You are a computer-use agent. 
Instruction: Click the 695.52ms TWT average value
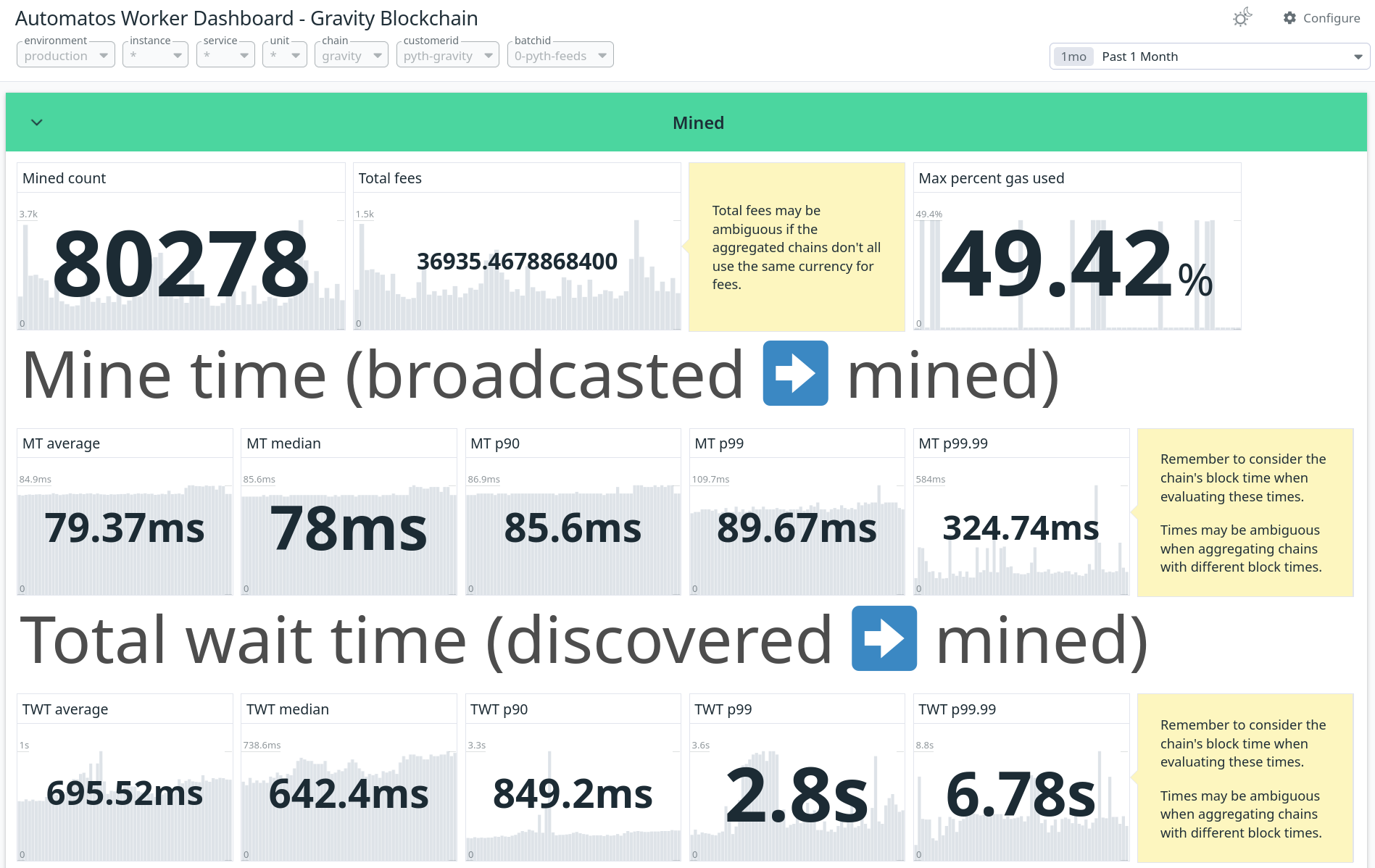point(125,793)
